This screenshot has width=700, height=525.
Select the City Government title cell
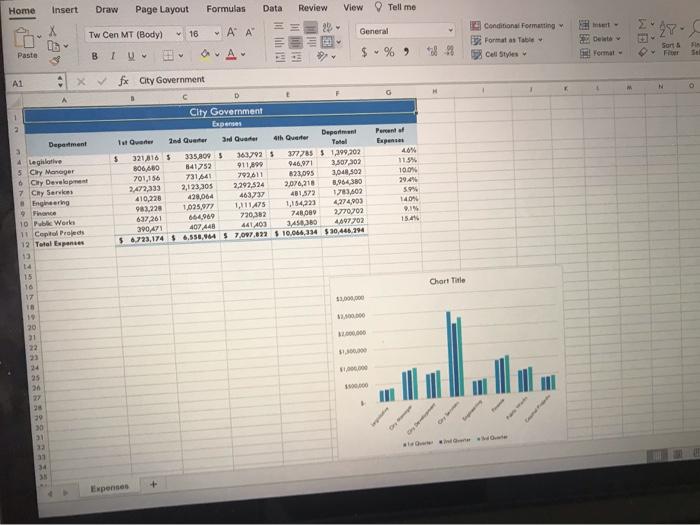(x=220, y=111)
